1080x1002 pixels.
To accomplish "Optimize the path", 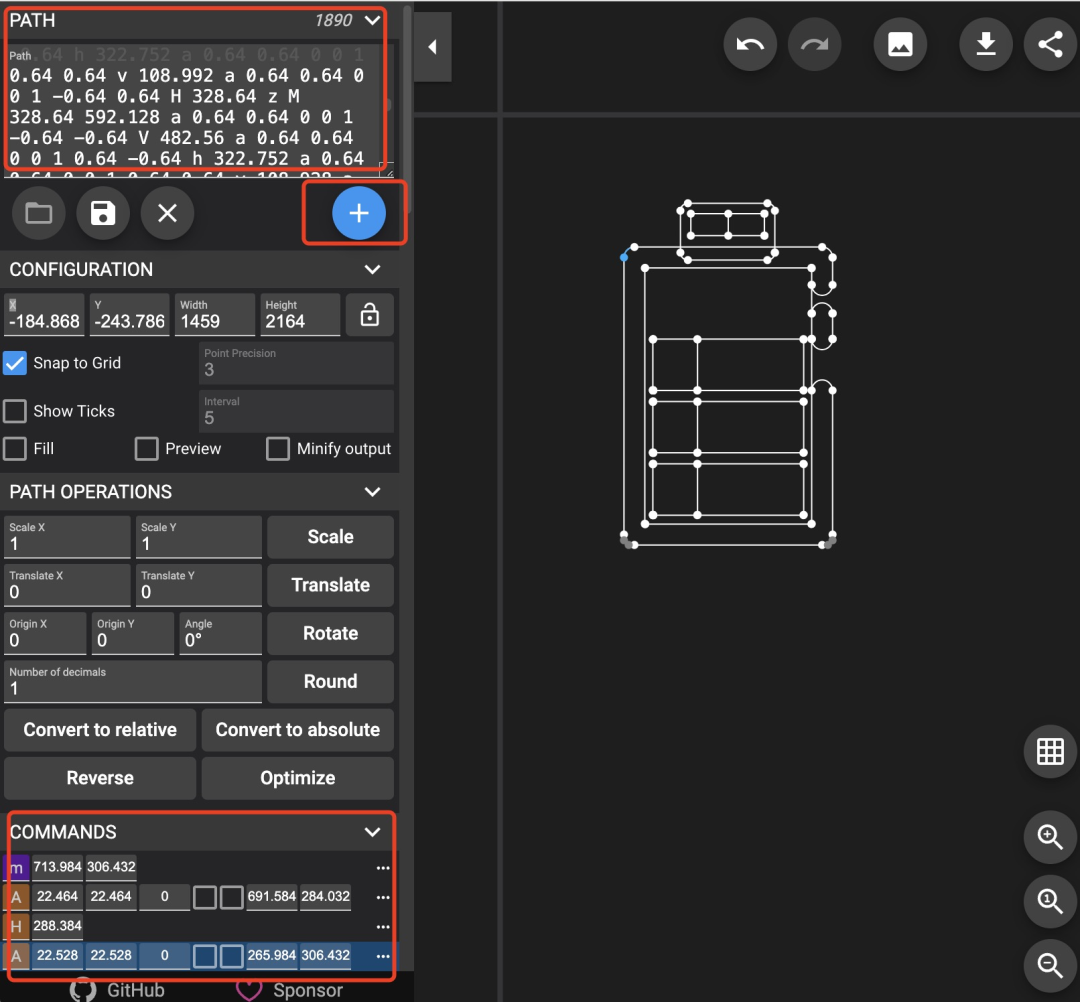I will (x=298, y=778).
